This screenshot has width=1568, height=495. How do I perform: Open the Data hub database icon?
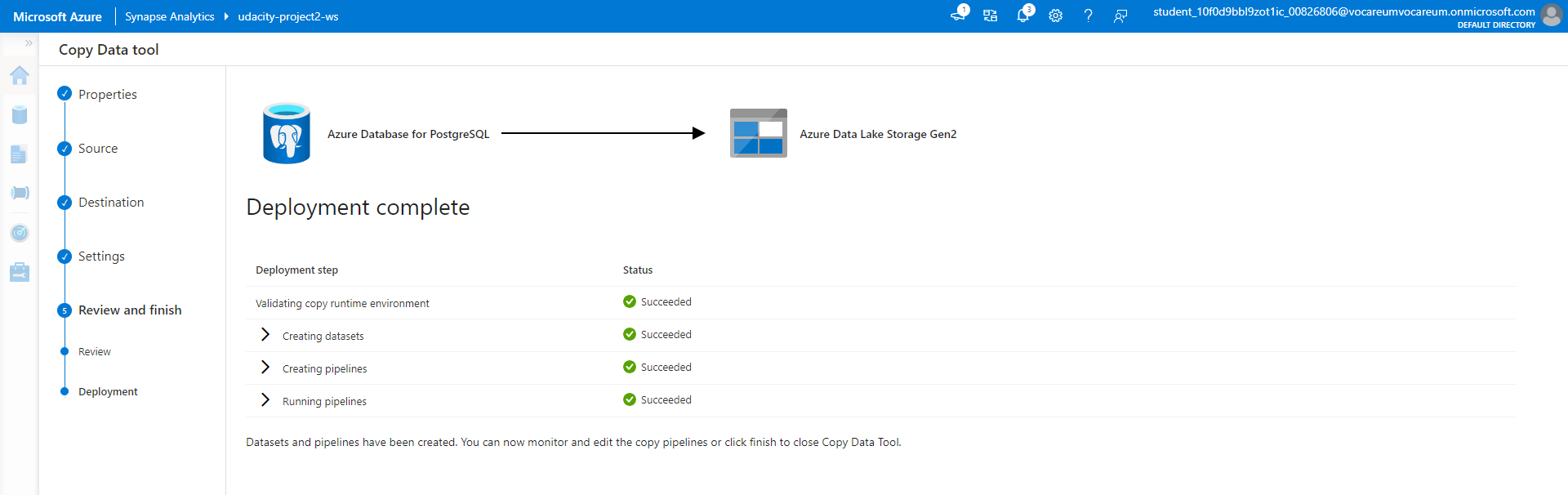tap(20, 114)
